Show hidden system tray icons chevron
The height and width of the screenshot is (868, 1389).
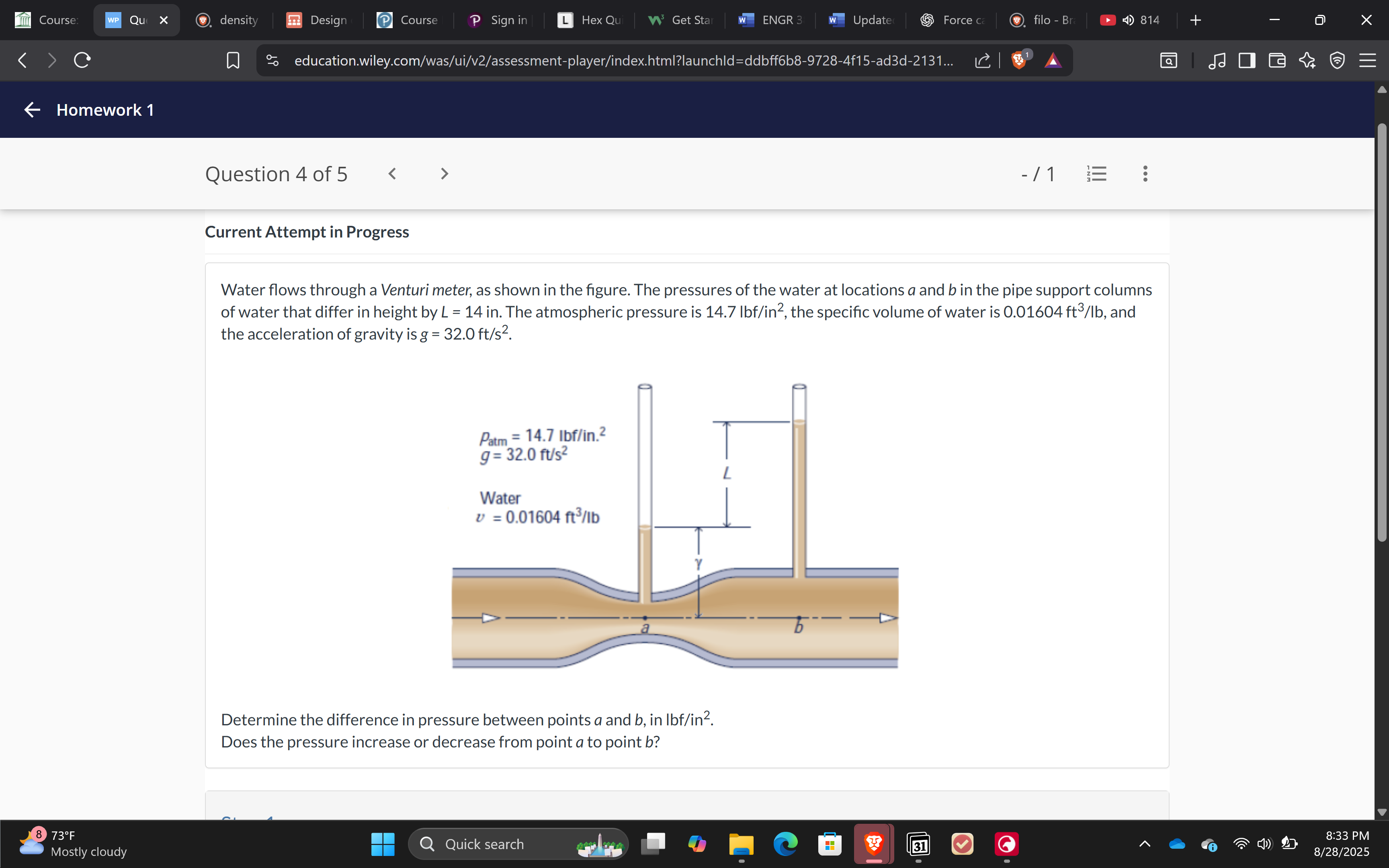(1144, 844)
